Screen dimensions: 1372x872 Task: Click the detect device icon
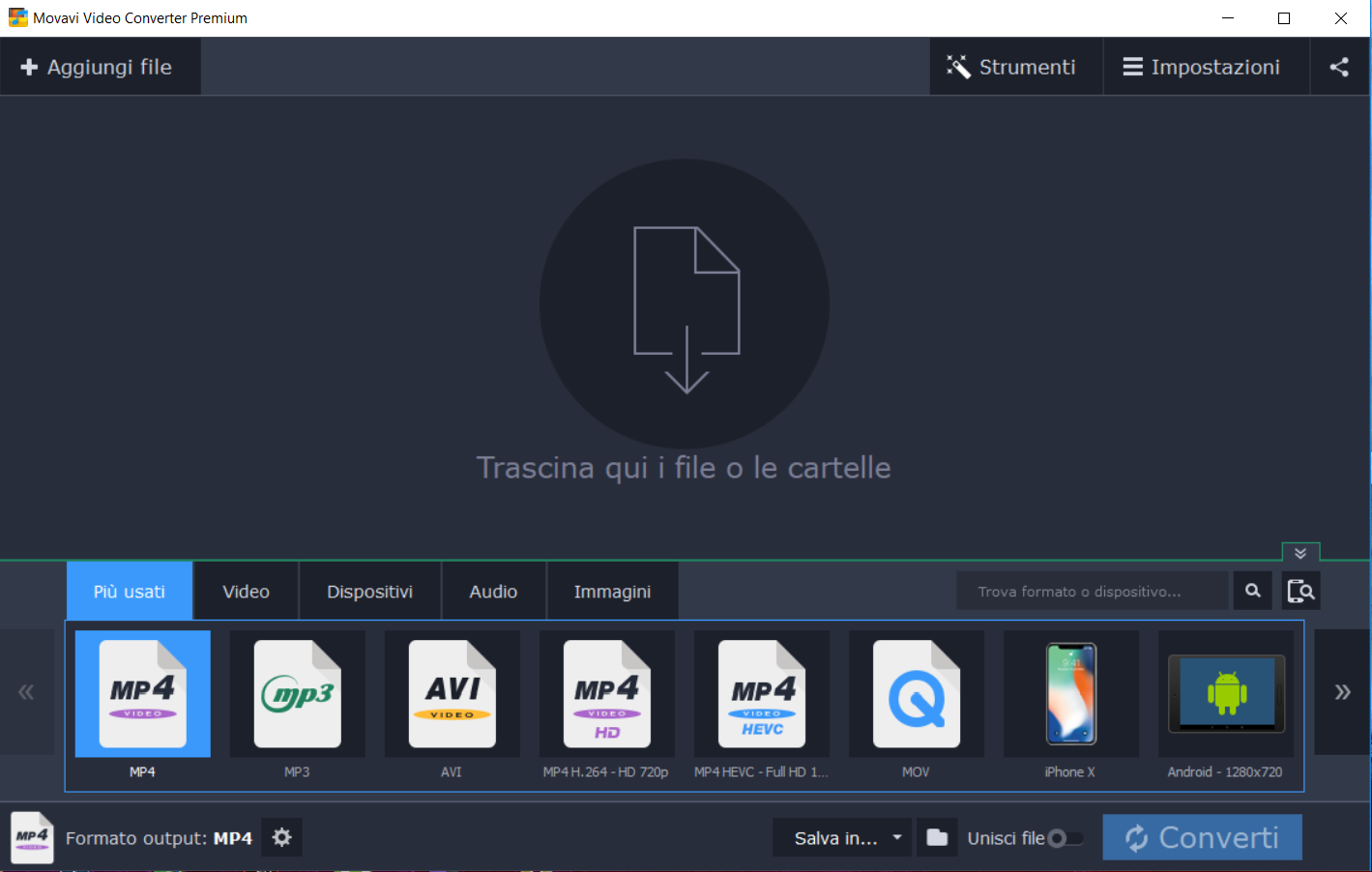coord(1301,591)
